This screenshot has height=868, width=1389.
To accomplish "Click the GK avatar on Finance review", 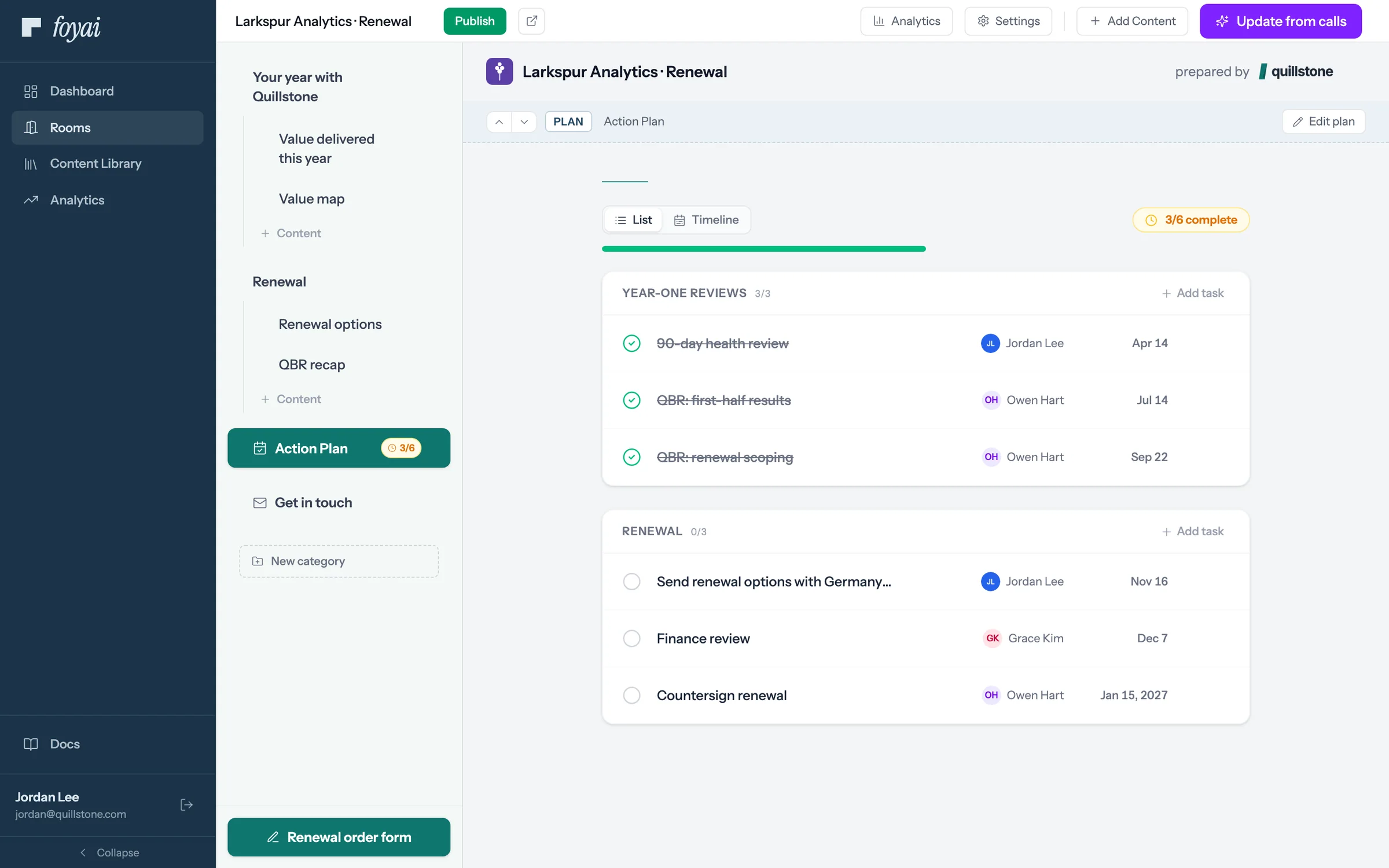I will [x=993, y=638].
